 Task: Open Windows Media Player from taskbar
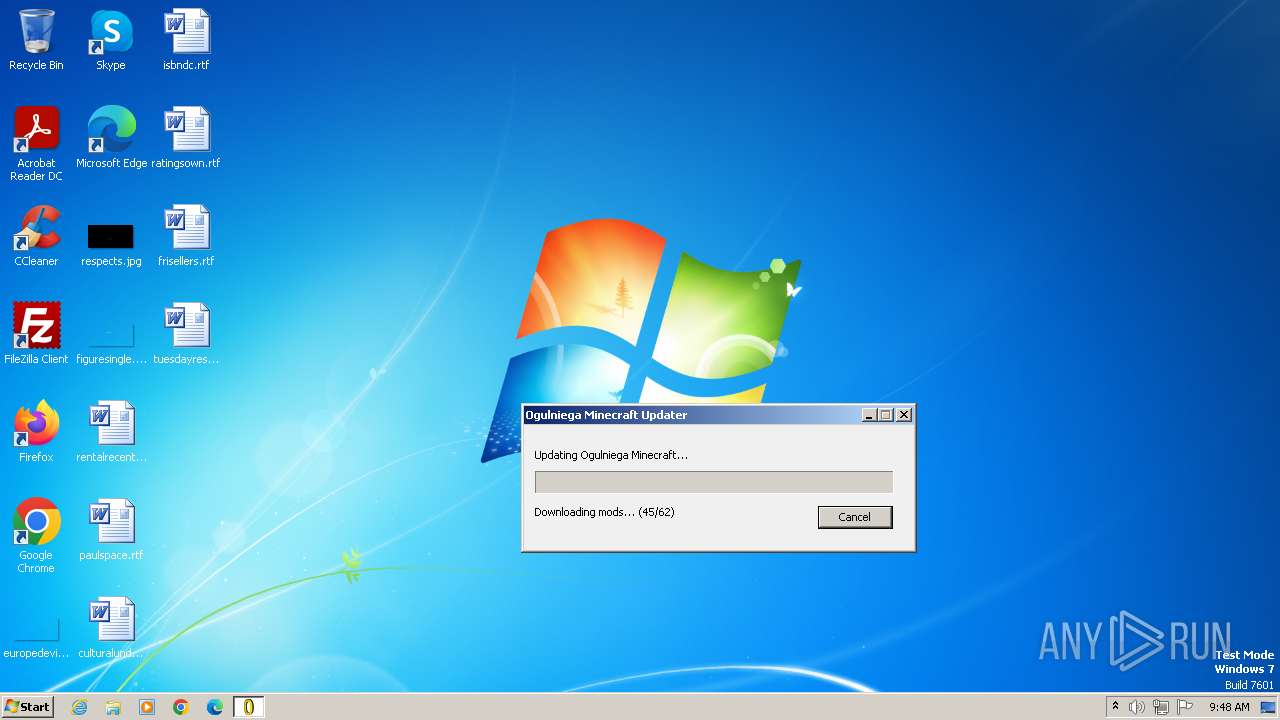pyautogui.click(x=147, y=707)
